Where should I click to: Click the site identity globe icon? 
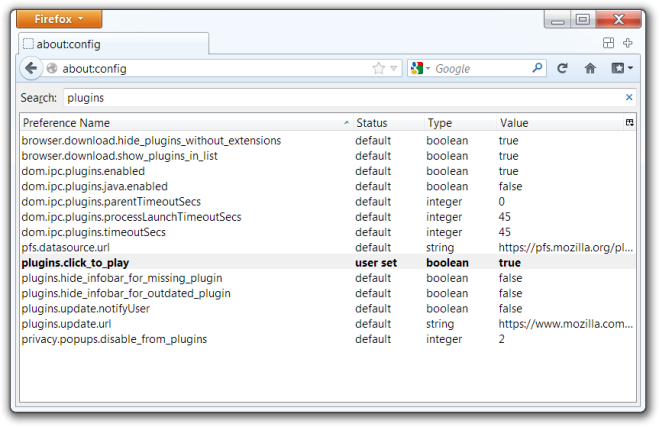coord(52,68)
